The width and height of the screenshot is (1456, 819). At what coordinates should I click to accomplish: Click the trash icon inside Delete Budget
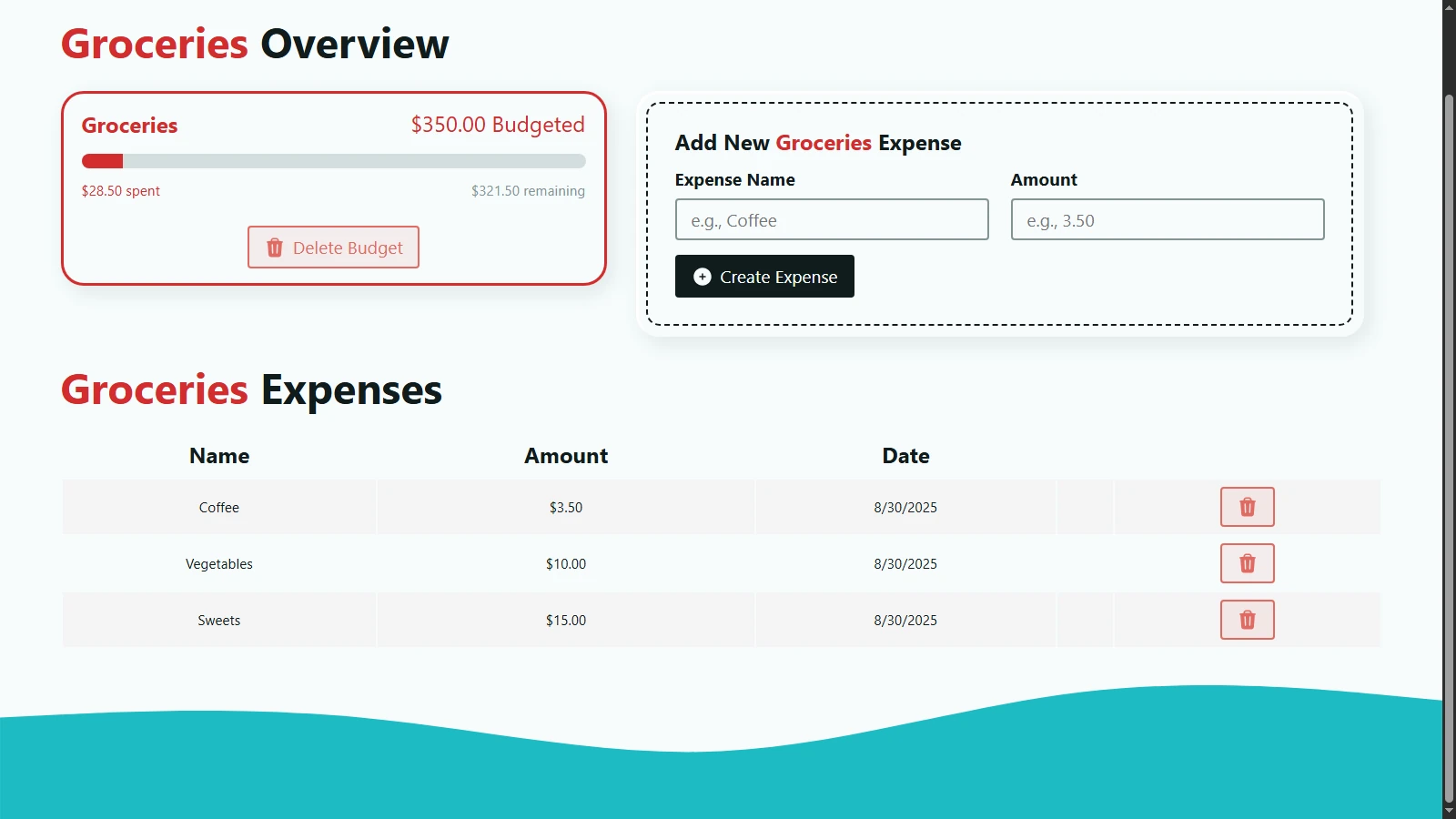[274, 248]
